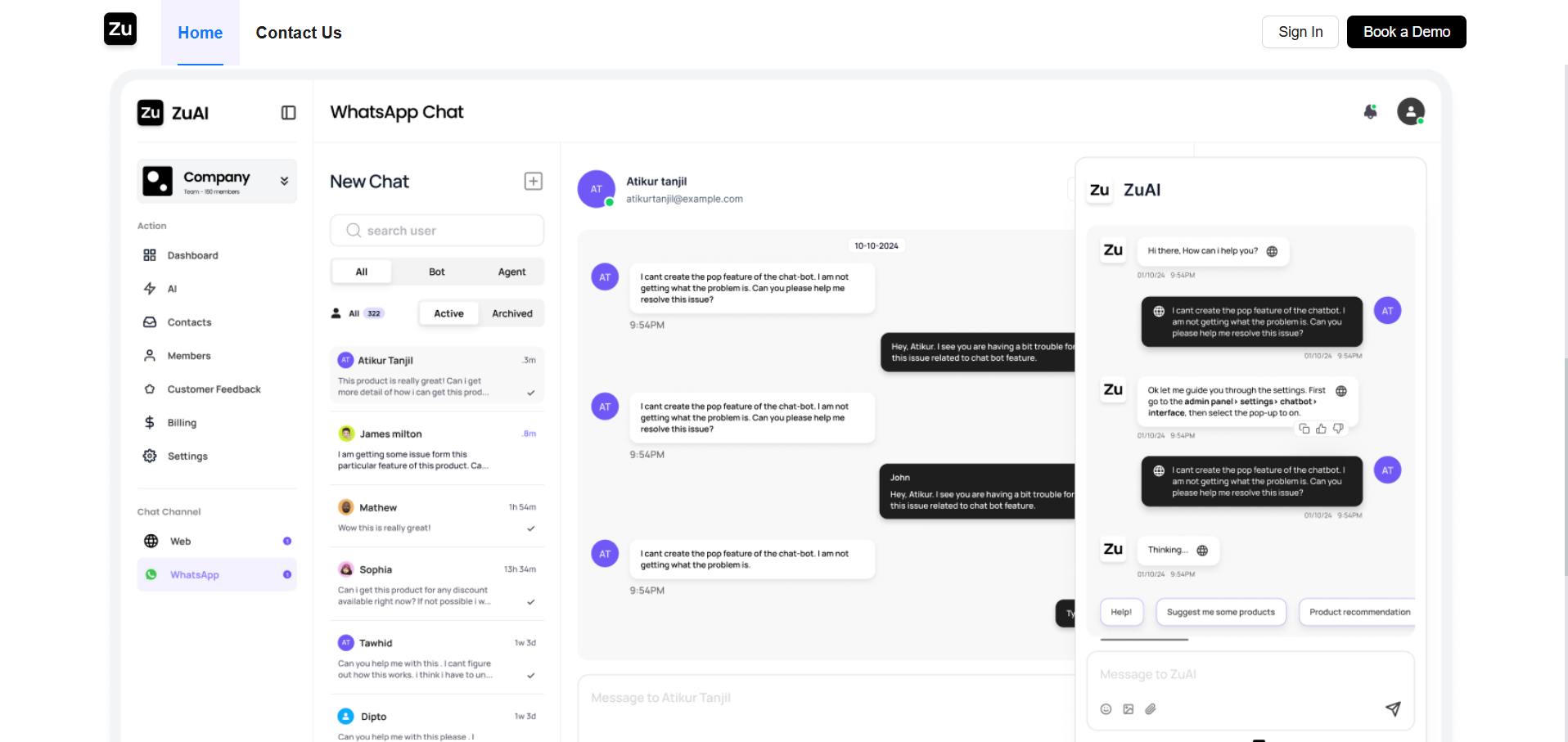
Task: Open the WhatsApp chat channel
Action: [x=194, y=575]
